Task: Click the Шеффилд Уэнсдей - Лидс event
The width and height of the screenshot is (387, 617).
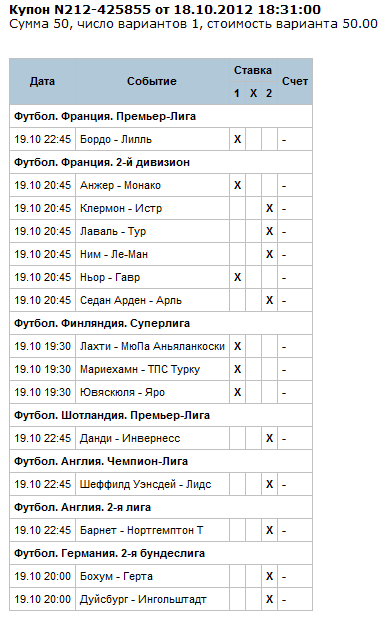Action: (x=146, y=484)
